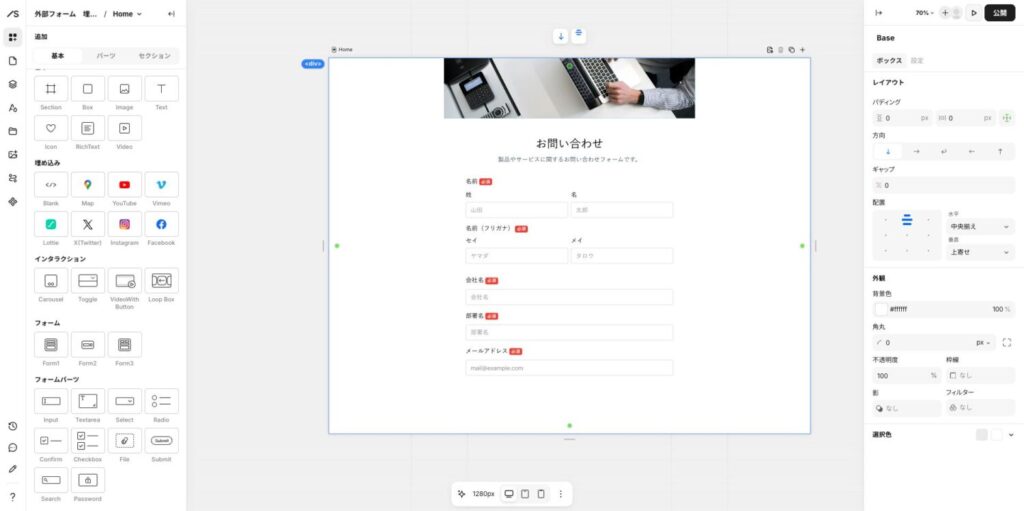Open the 70% zoom dropdown

click(924, 13)
